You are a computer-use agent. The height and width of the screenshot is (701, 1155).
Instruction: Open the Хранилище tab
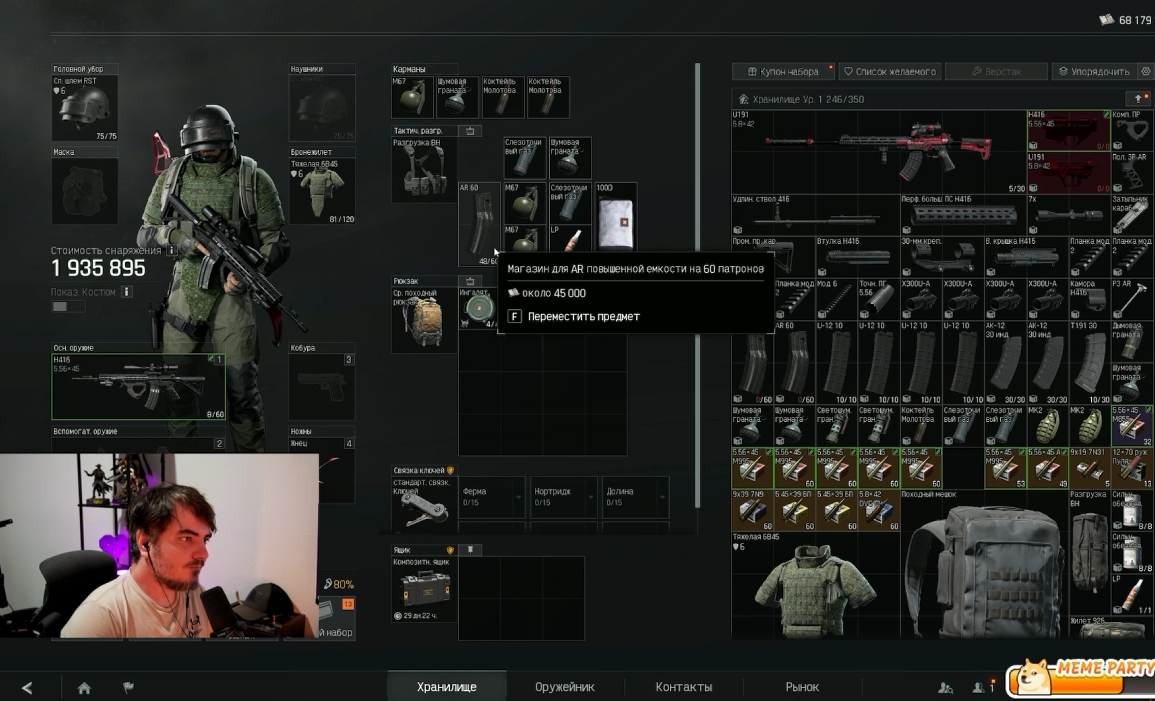(x=446, y=687)
